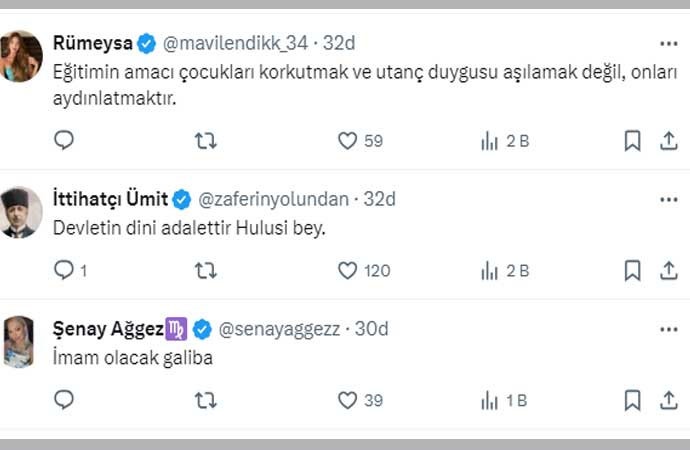Reply to İttihatçı Ümit's tweet
690x450 pixels.
point(64,270)
